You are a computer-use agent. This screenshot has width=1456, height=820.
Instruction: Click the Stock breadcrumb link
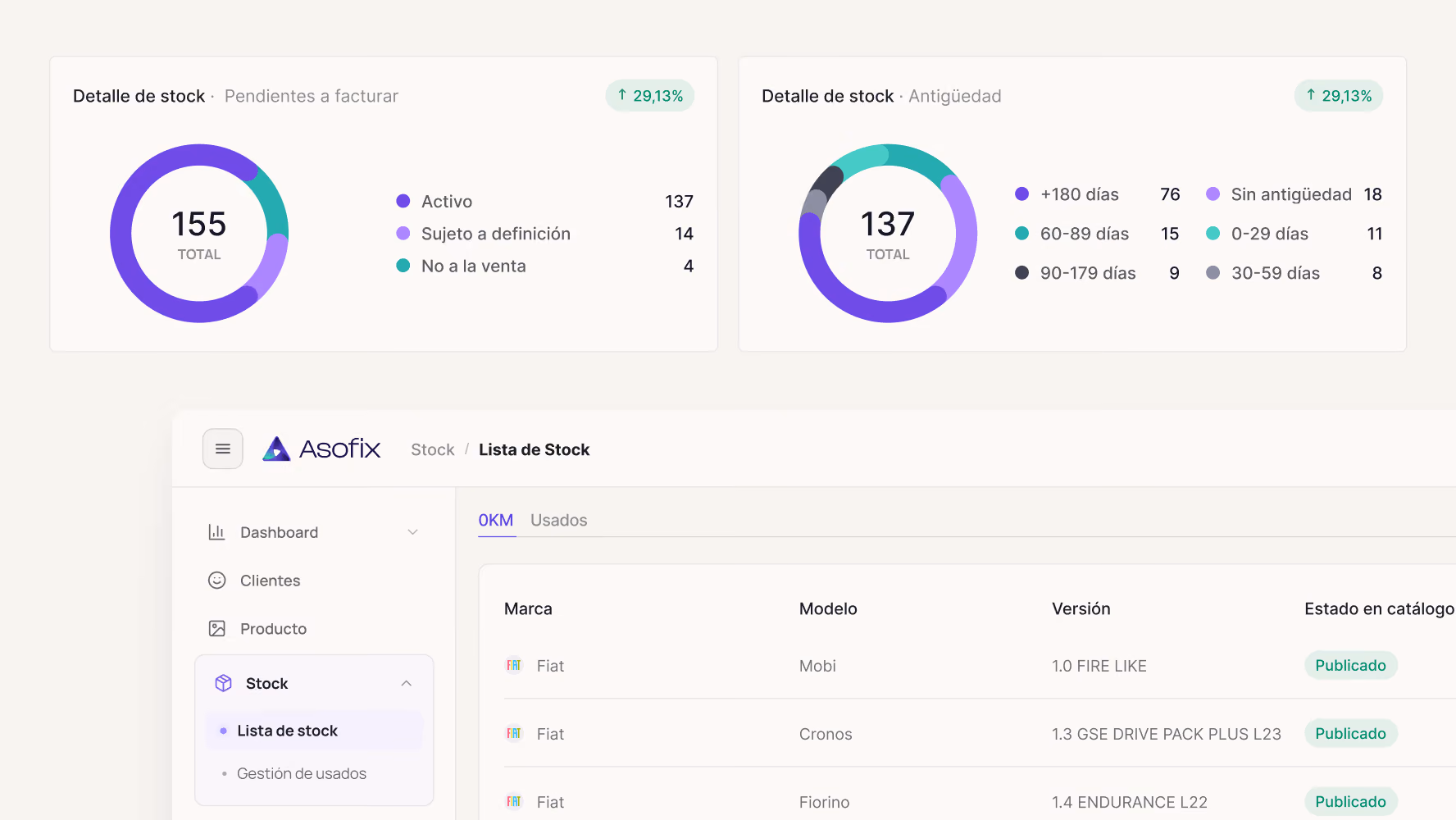tap(432, 449)
